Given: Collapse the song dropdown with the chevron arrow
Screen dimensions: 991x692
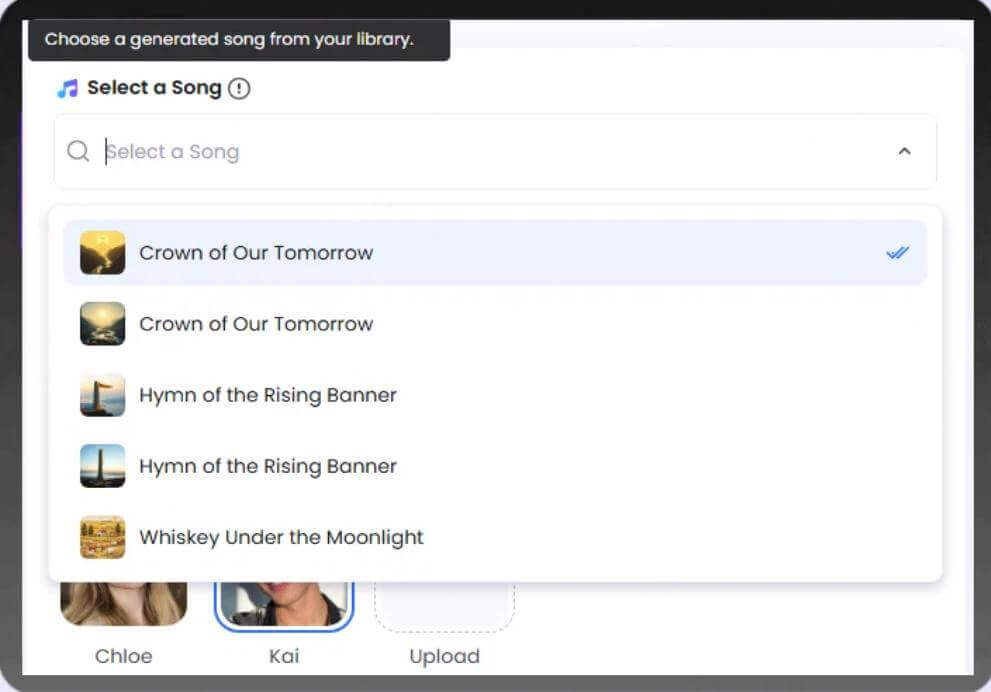Looking at the screenshot, I should point(904,151).
